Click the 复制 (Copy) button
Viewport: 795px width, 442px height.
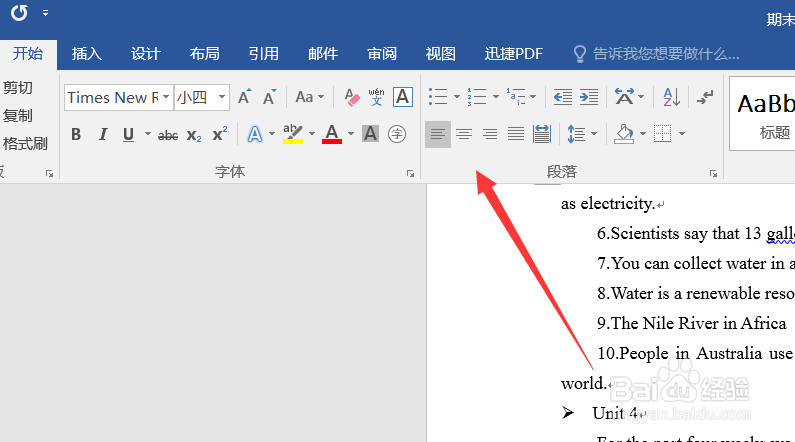point(17,116)
